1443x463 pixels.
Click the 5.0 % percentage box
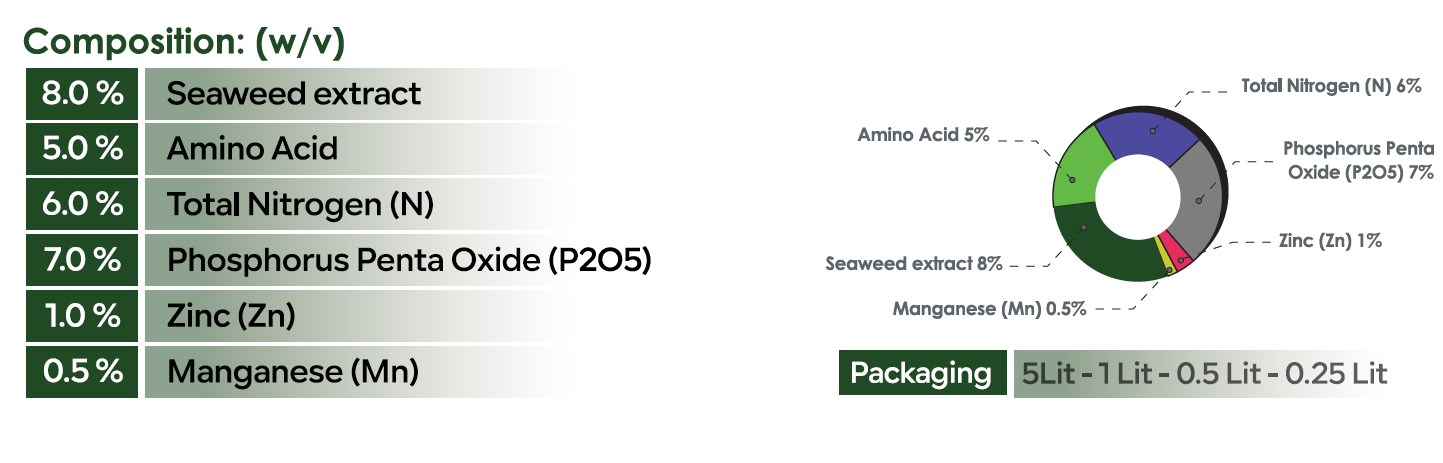tap(82, 149)
